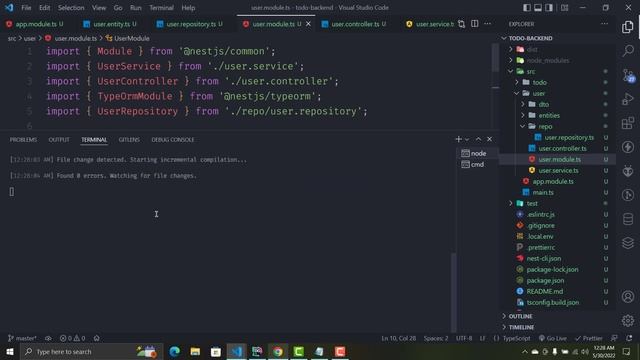The height and width of the screenshot is (360, 640).
Task: Switch to the Problems panel tab
Action: 23,140
